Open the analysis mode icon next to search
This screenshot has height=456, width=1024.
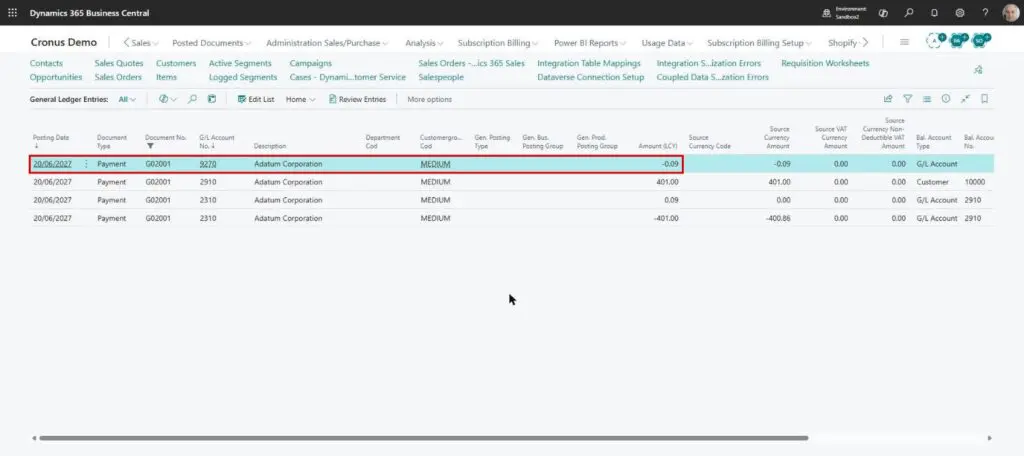click(212, 99)
